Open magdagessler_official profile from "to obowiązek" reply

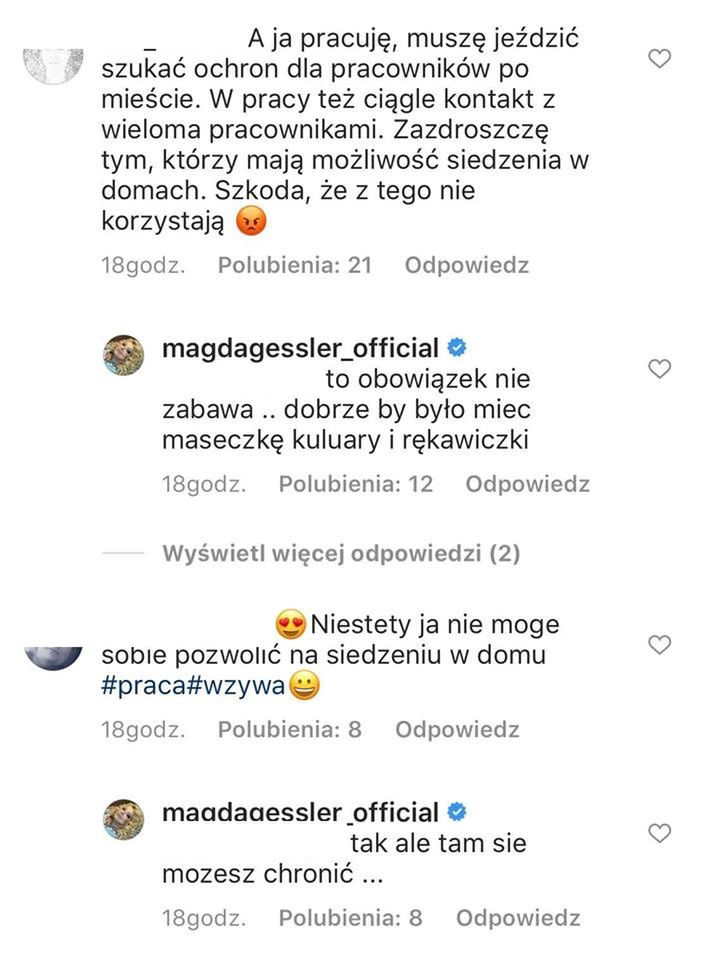300,348
